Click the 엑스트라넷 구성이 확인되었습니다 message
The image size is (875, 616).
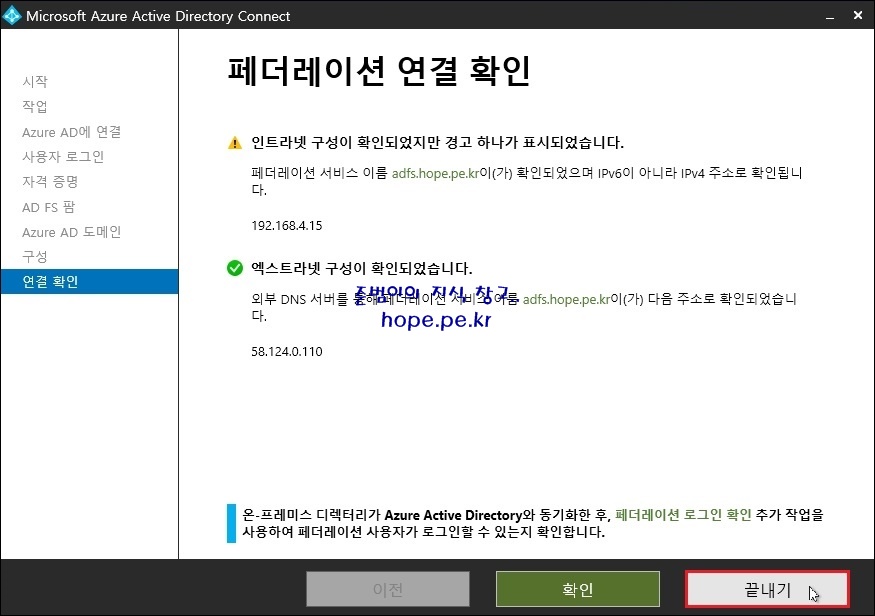click(x=362, y=268)
